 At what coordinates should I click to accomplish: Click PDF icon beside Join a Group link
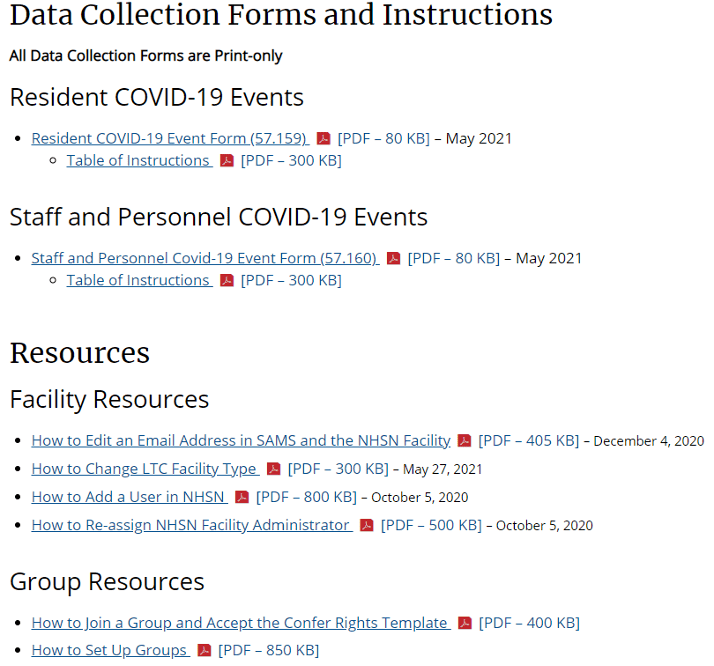point(464,623)
